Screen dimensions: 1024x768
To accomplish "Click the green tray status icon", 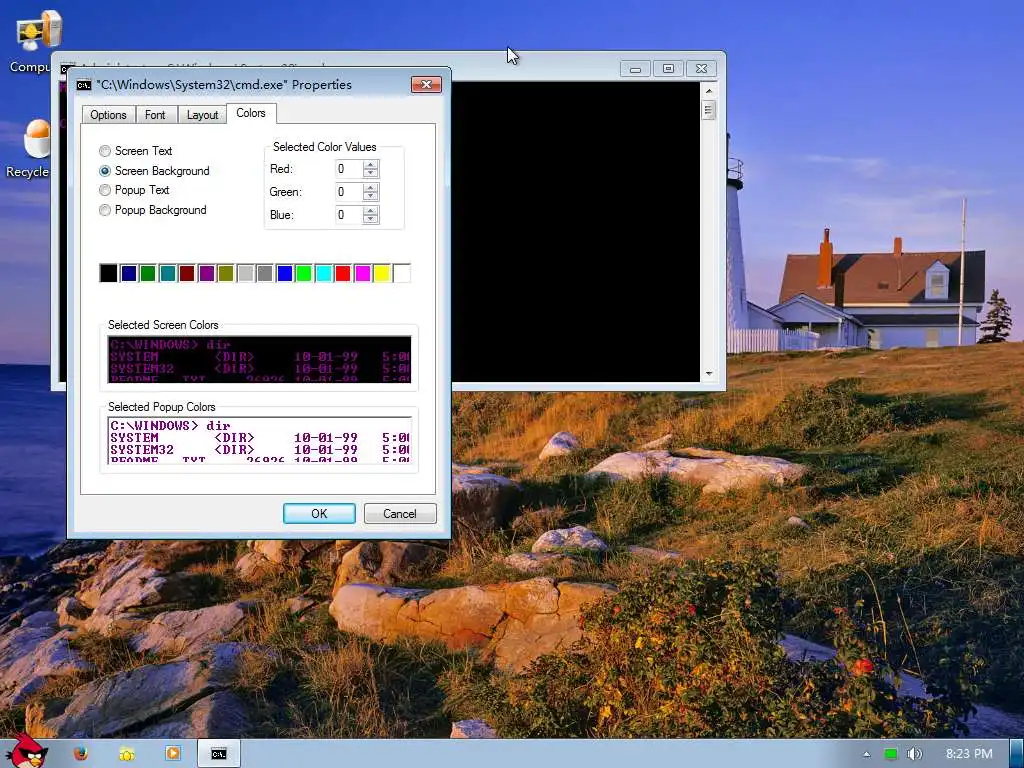I will 890,754.
